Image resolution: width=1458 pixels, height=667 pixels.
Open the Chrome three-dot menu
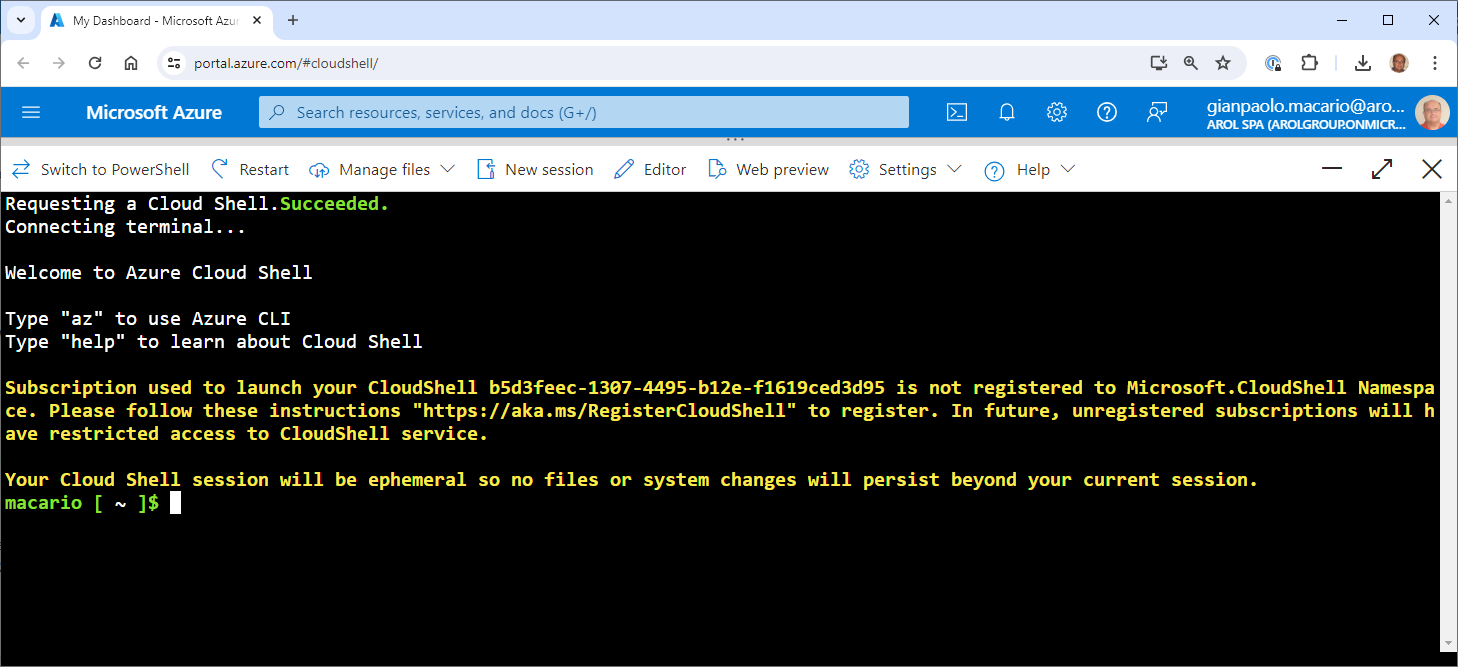(1435, 63)
